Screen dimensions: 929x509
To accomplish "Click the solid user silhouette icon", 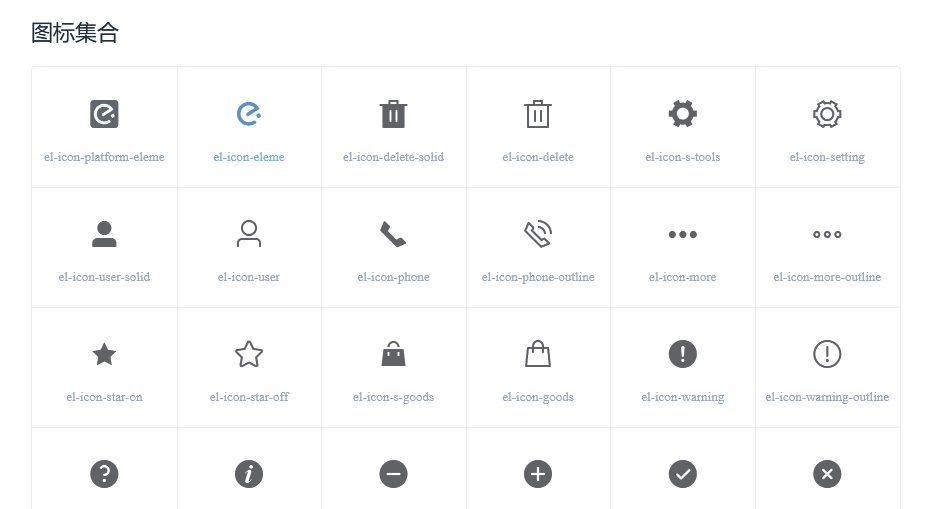I will (x=104, y=234).
